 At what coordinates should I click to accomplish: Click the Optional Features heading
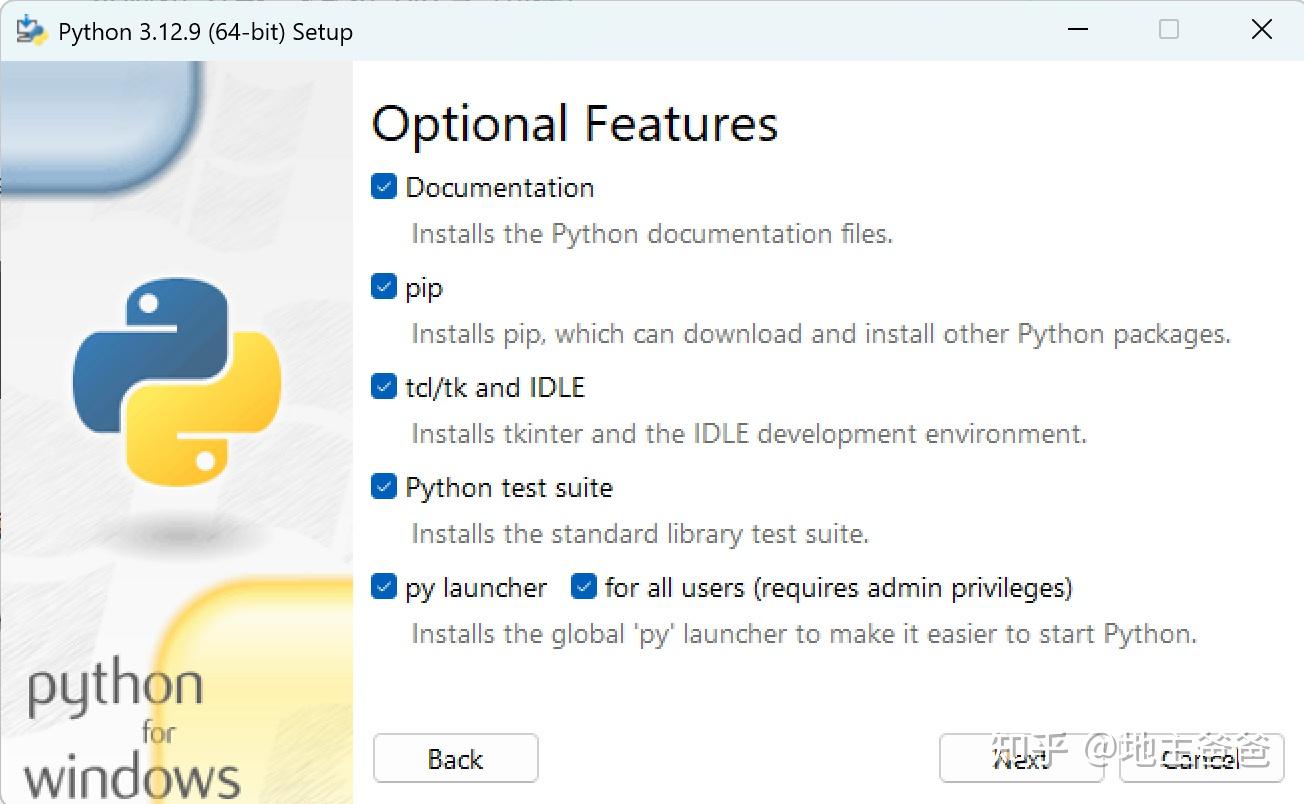point(575,124)
